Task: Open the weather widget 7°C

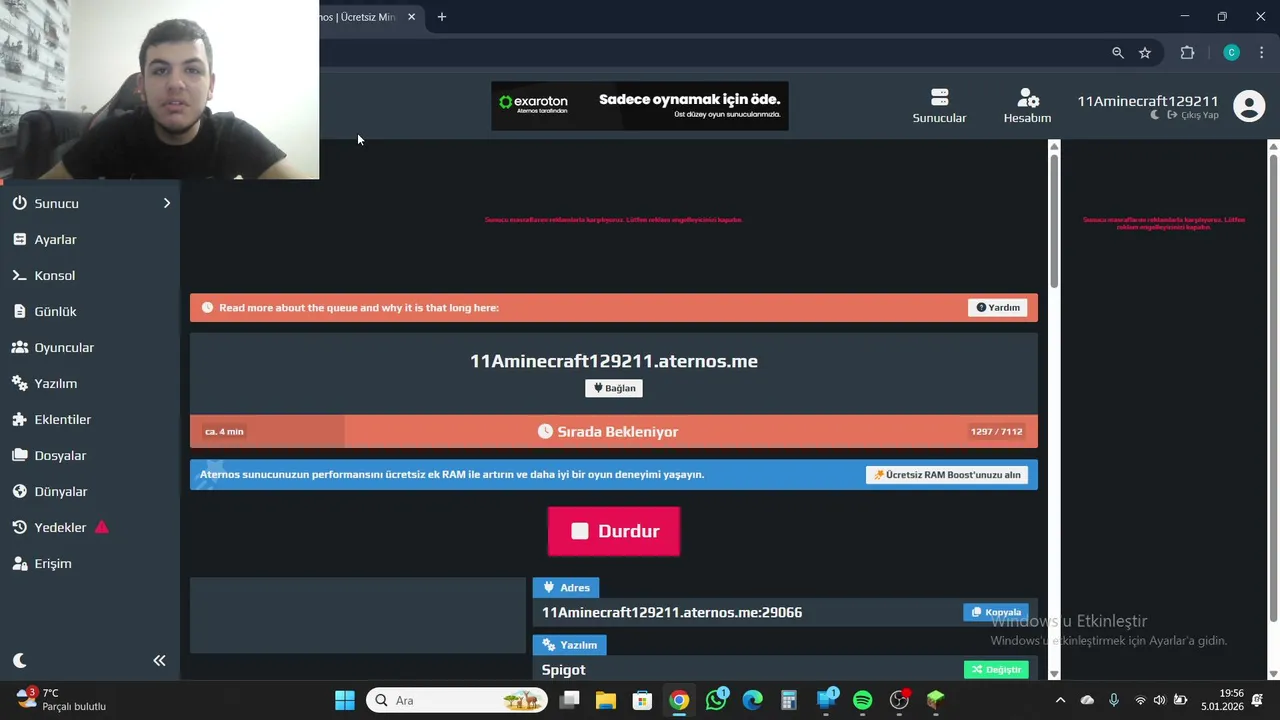Action: pyautogui.click(x=60, y=700)
